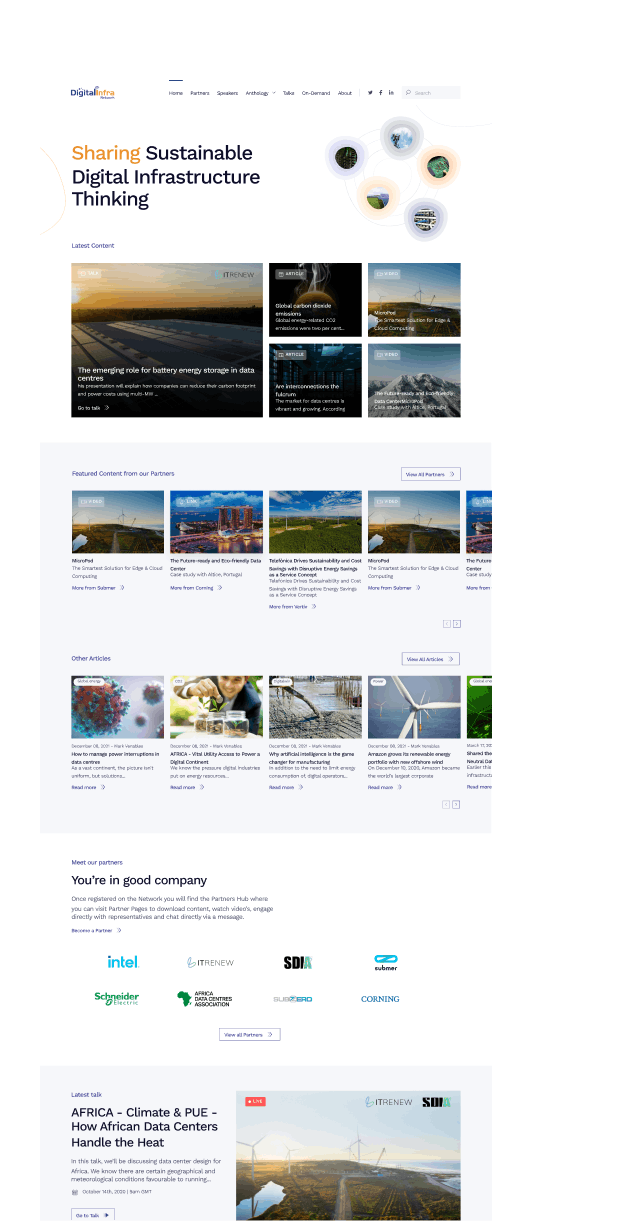Click the View All Articles button
The image size is (624, 1221).
[430, 659]
